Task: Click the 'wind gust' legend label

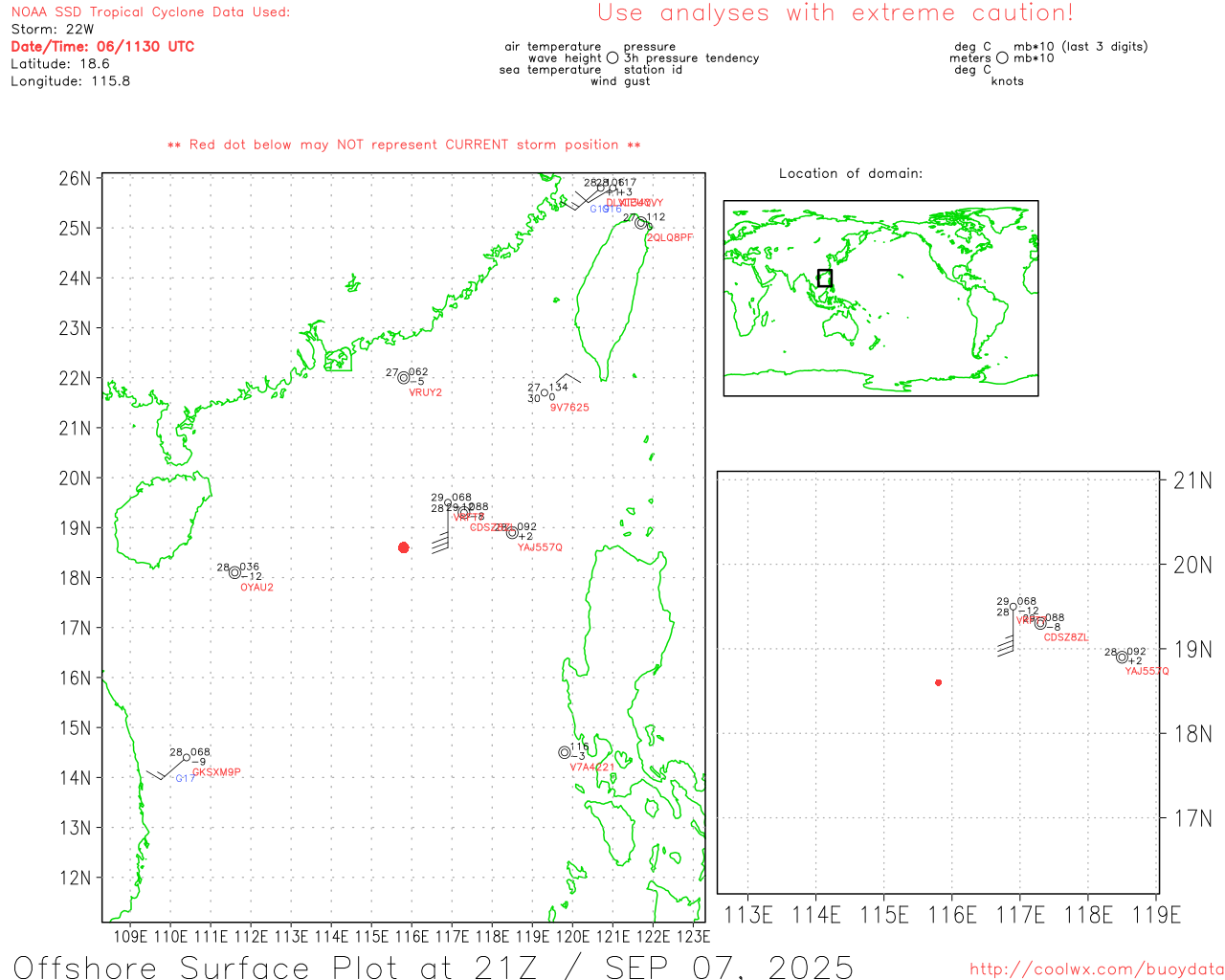Action: pyautogui.click(x=620, y=81)
